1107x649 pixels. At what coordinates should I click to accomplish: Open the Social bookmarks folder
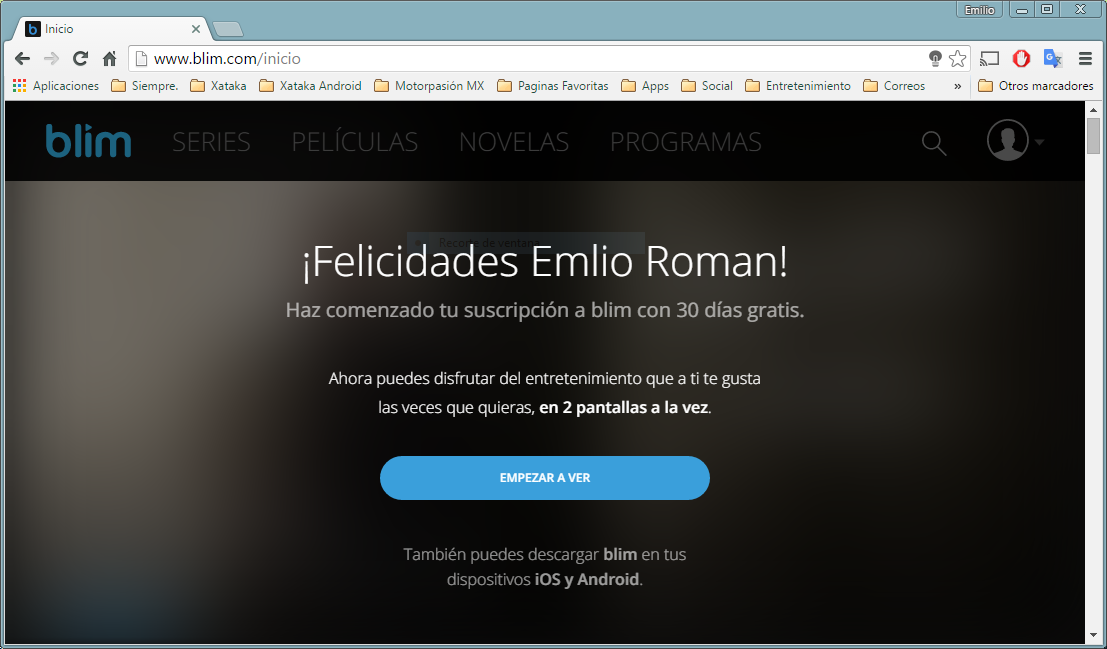pos(707,85)
